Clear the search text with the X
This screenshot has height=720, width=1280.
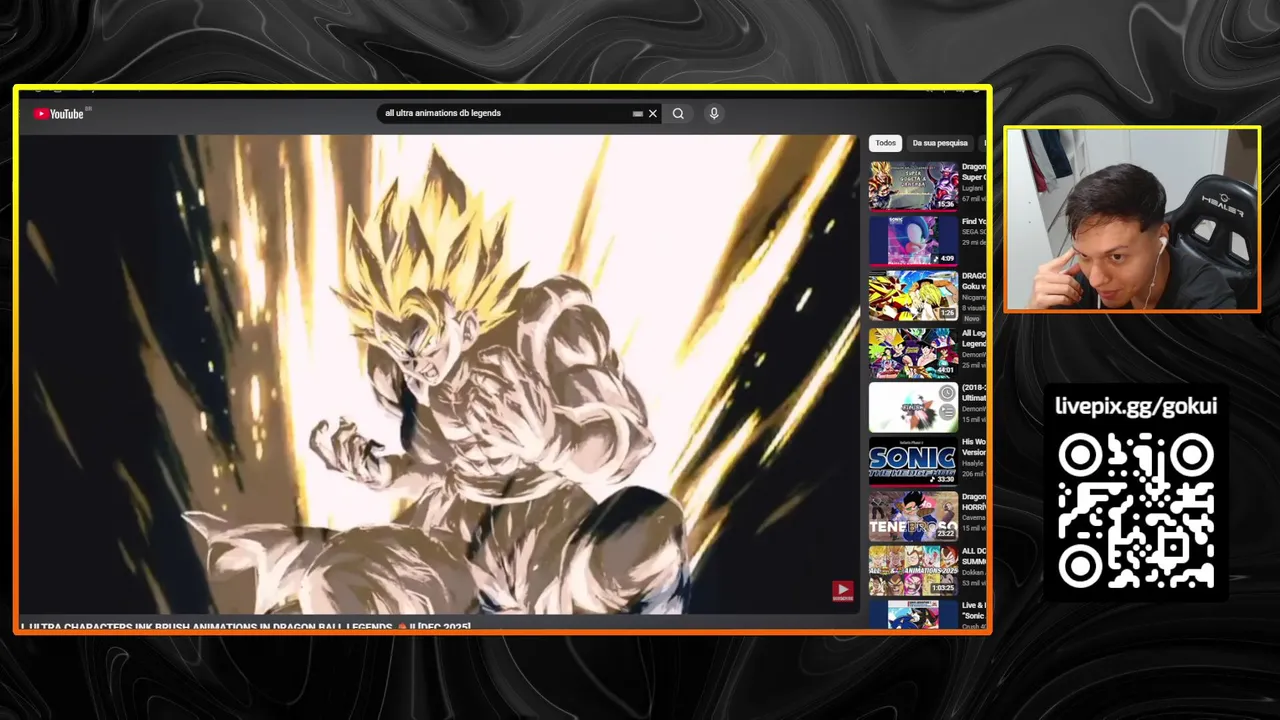point(653,113)
